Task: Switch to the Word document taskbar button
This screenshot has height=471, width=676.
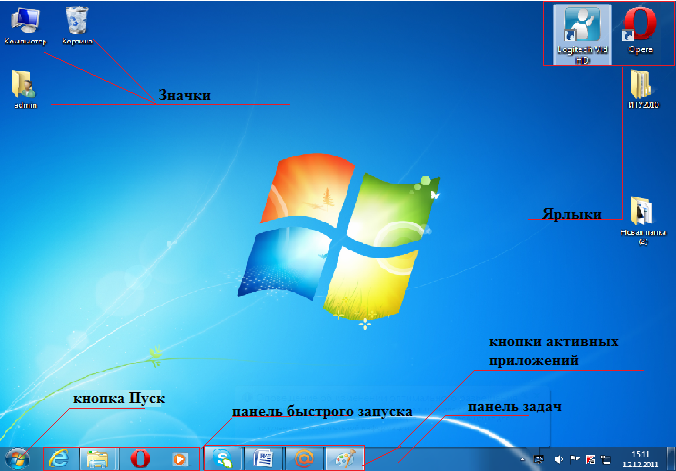Action: click(x=263, y=459)
